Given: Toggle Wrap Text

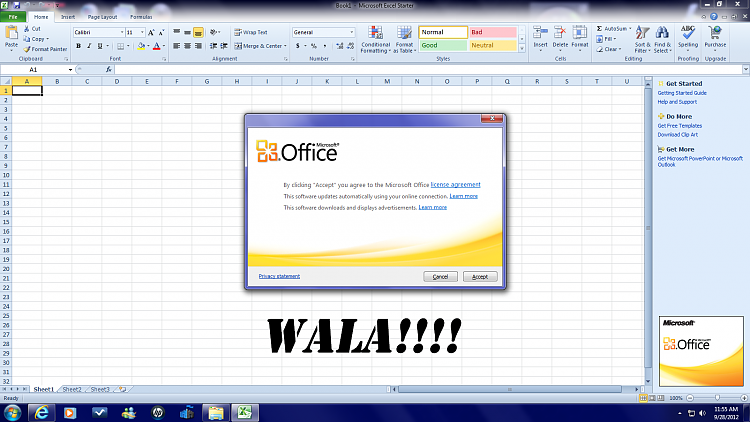Looking at the screenshot, I should [251, 33].
